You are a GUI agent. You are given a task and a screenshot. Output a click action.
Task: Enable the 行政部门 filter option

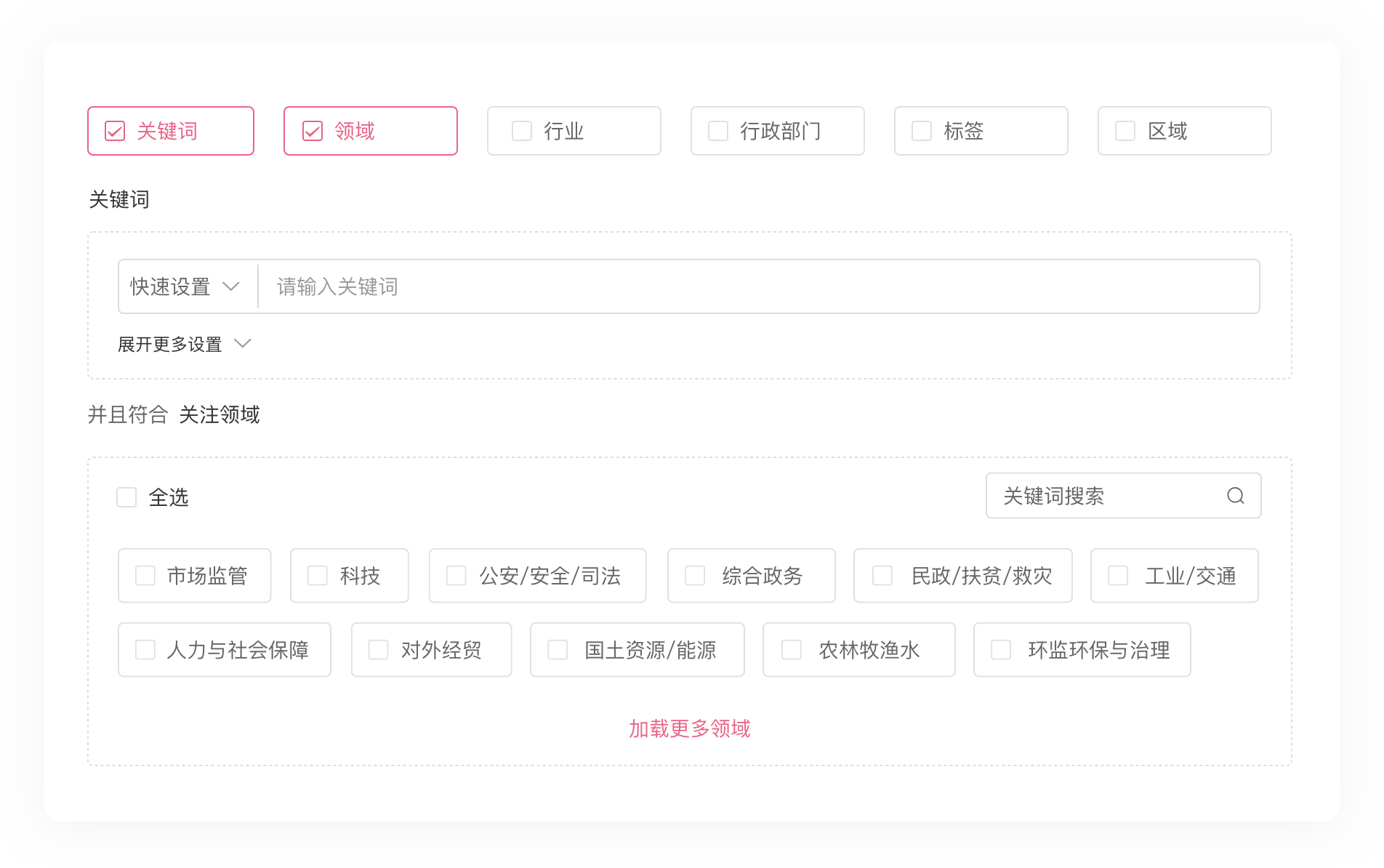pyautogui.click(x=718, y=131)
